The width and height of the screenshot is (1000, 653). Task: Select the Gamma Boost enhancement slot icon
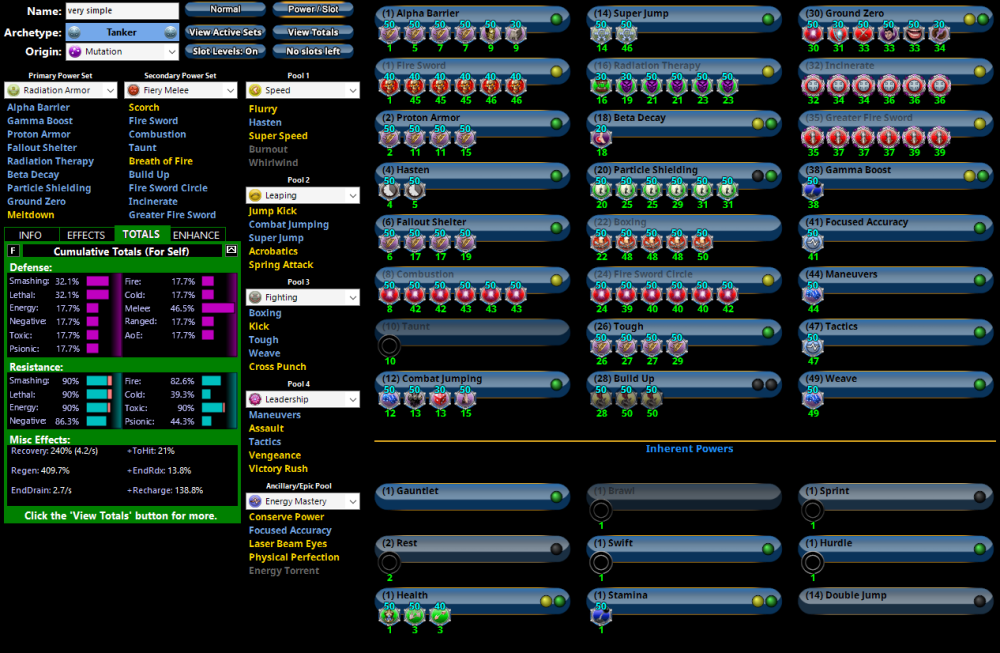[813, 190]
